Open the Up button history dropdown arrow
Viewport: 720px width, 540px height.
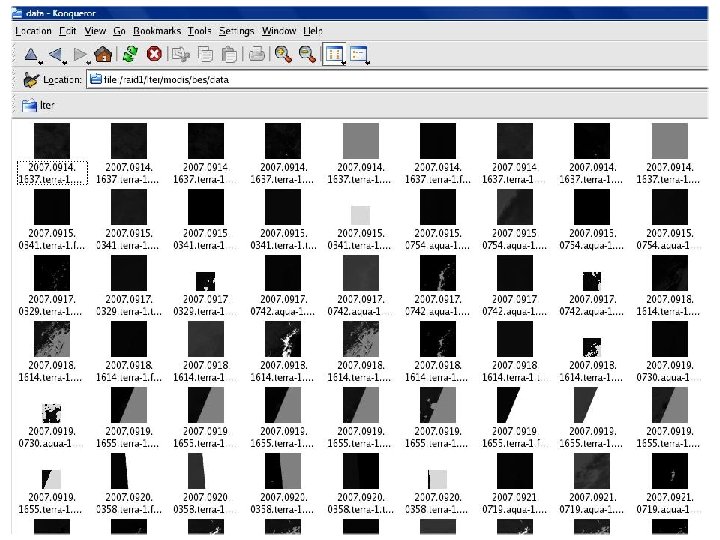click(x=41, y=62)
